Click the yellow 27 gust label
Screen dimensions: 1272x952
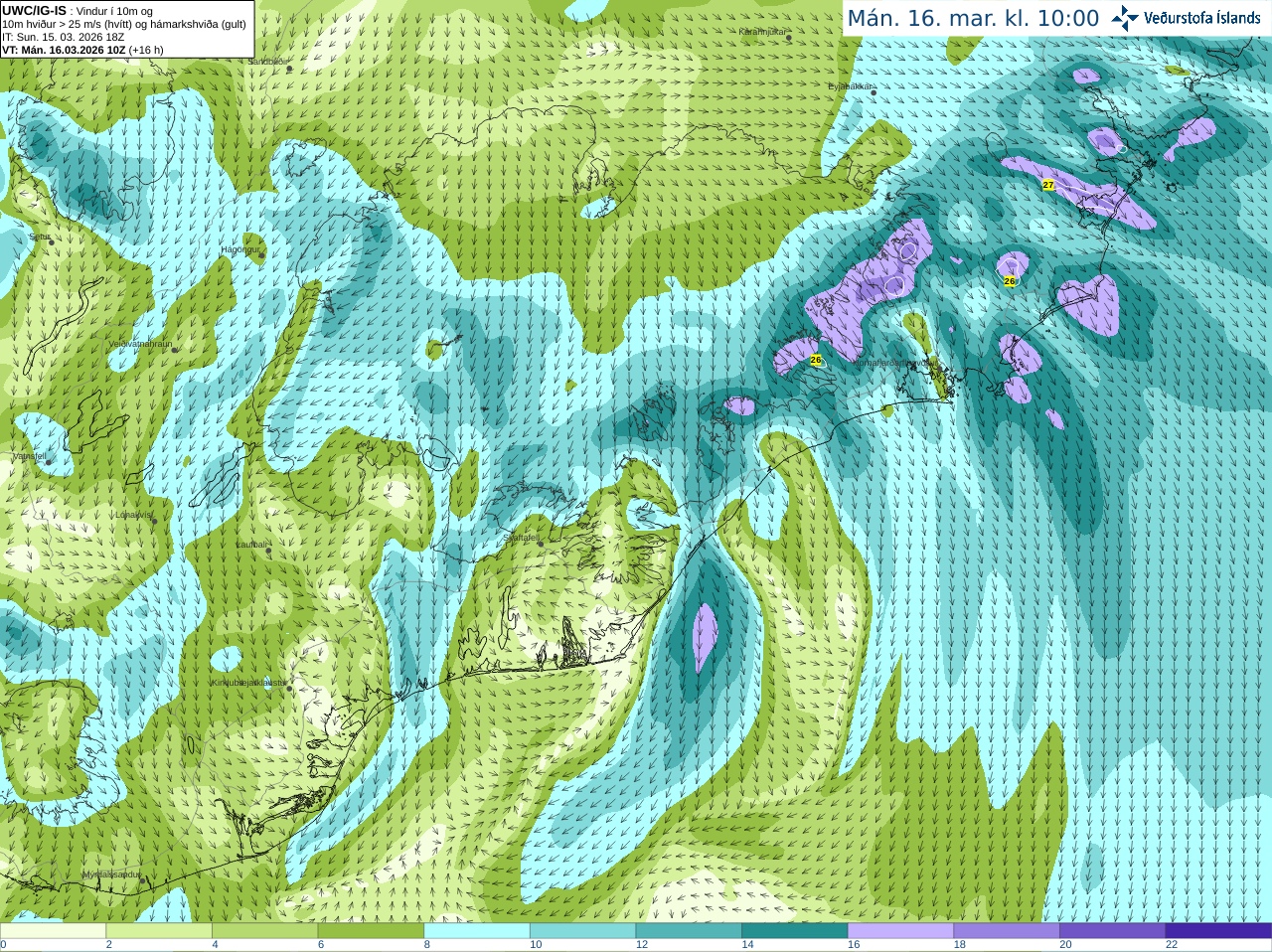pyautogui.click(x=1048, y=185)
